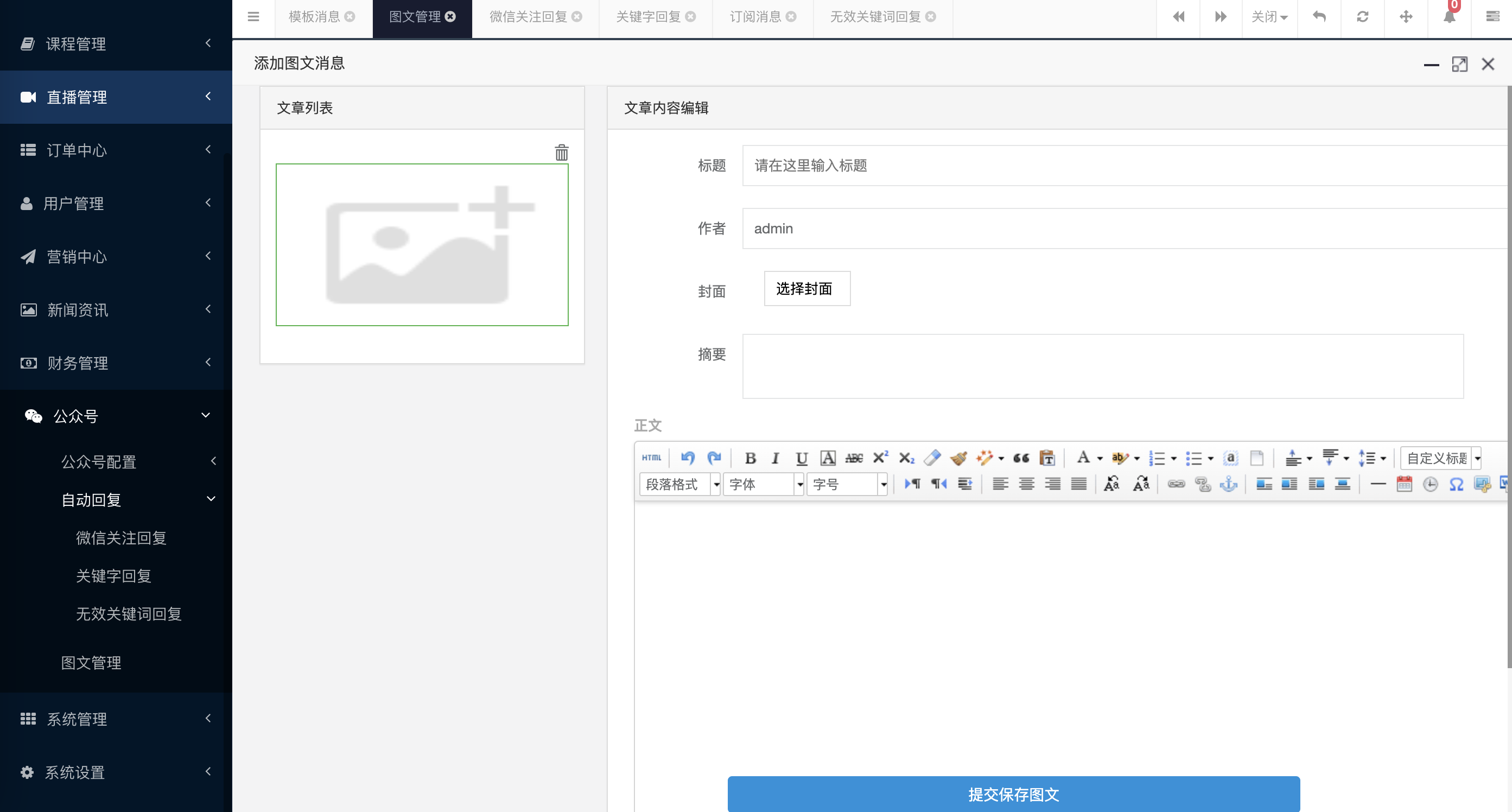Click the 选择封面 button

click(806, 288)
